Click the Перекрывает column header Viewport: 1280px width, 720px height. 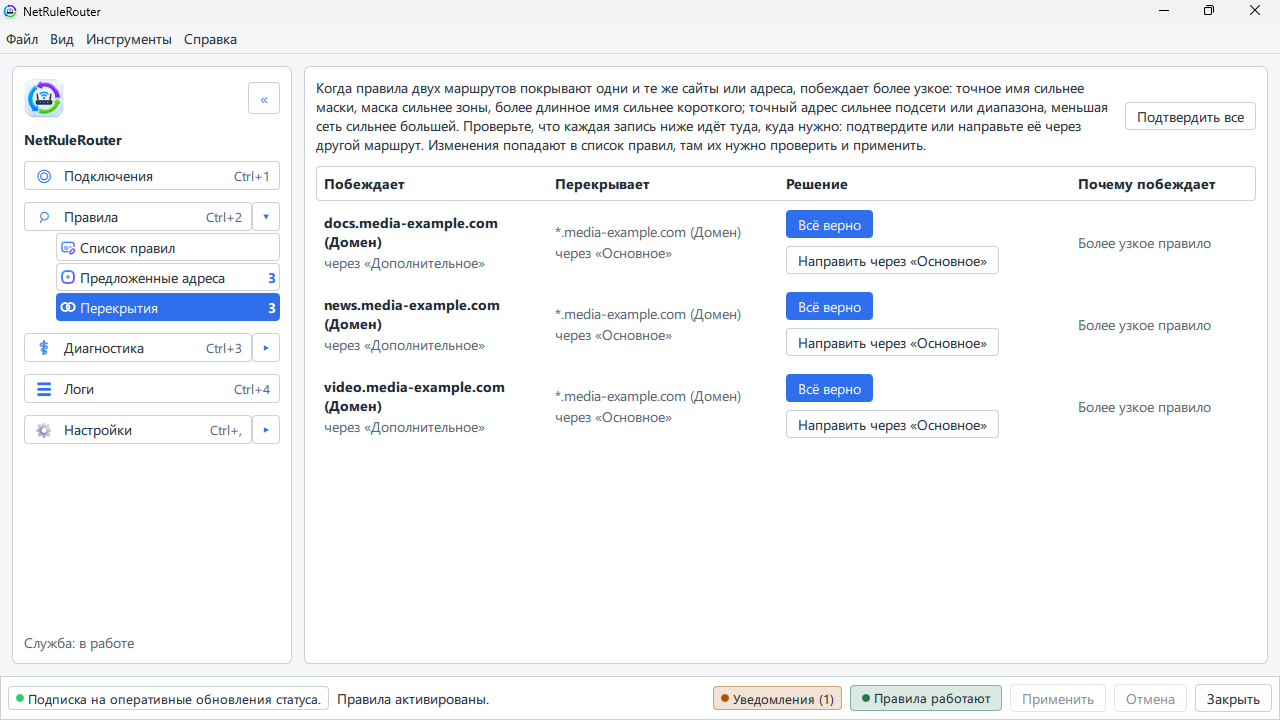[602, 185]
